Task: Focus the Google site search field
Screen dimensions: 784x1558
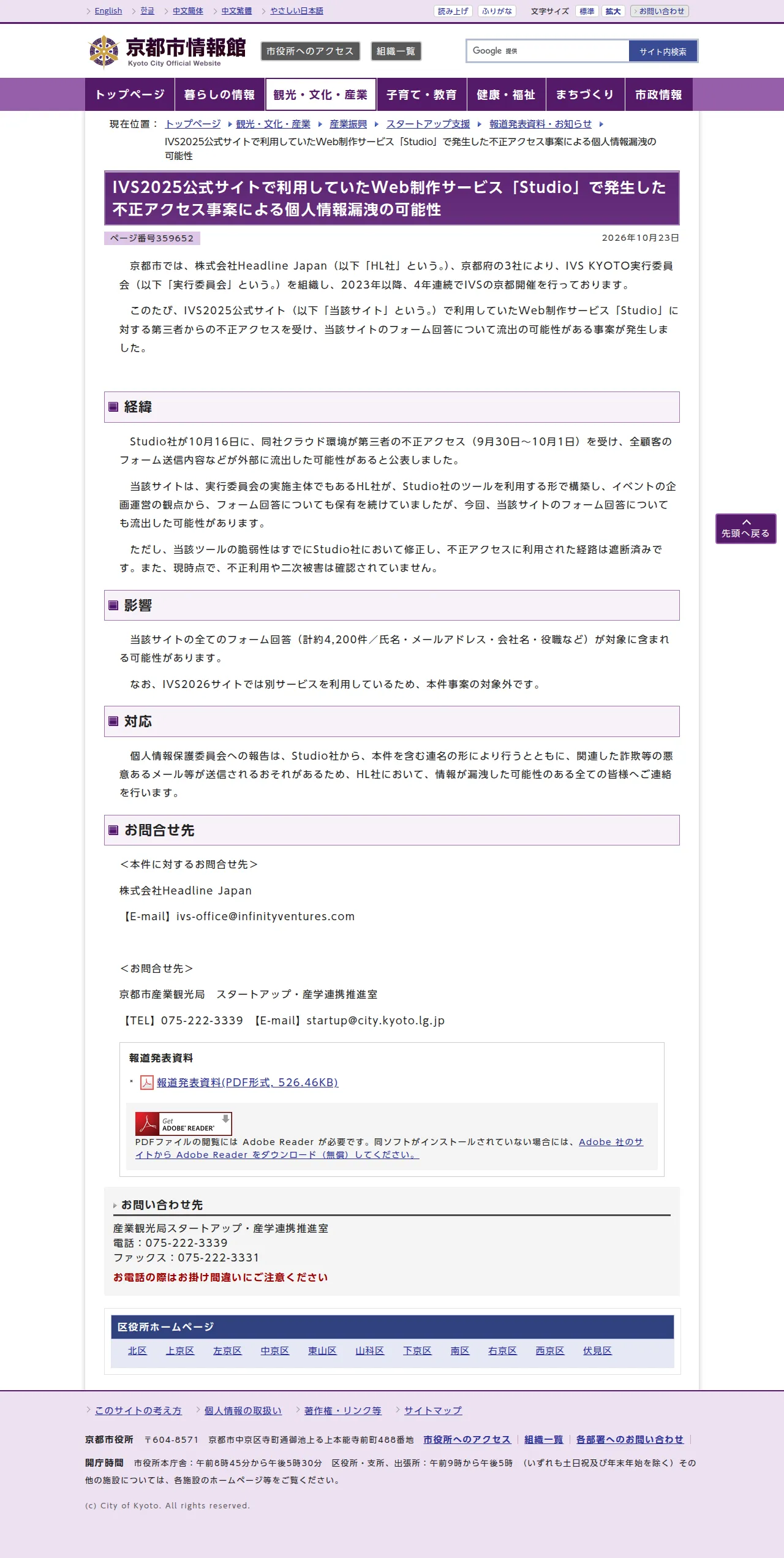Action: (548, 51)
